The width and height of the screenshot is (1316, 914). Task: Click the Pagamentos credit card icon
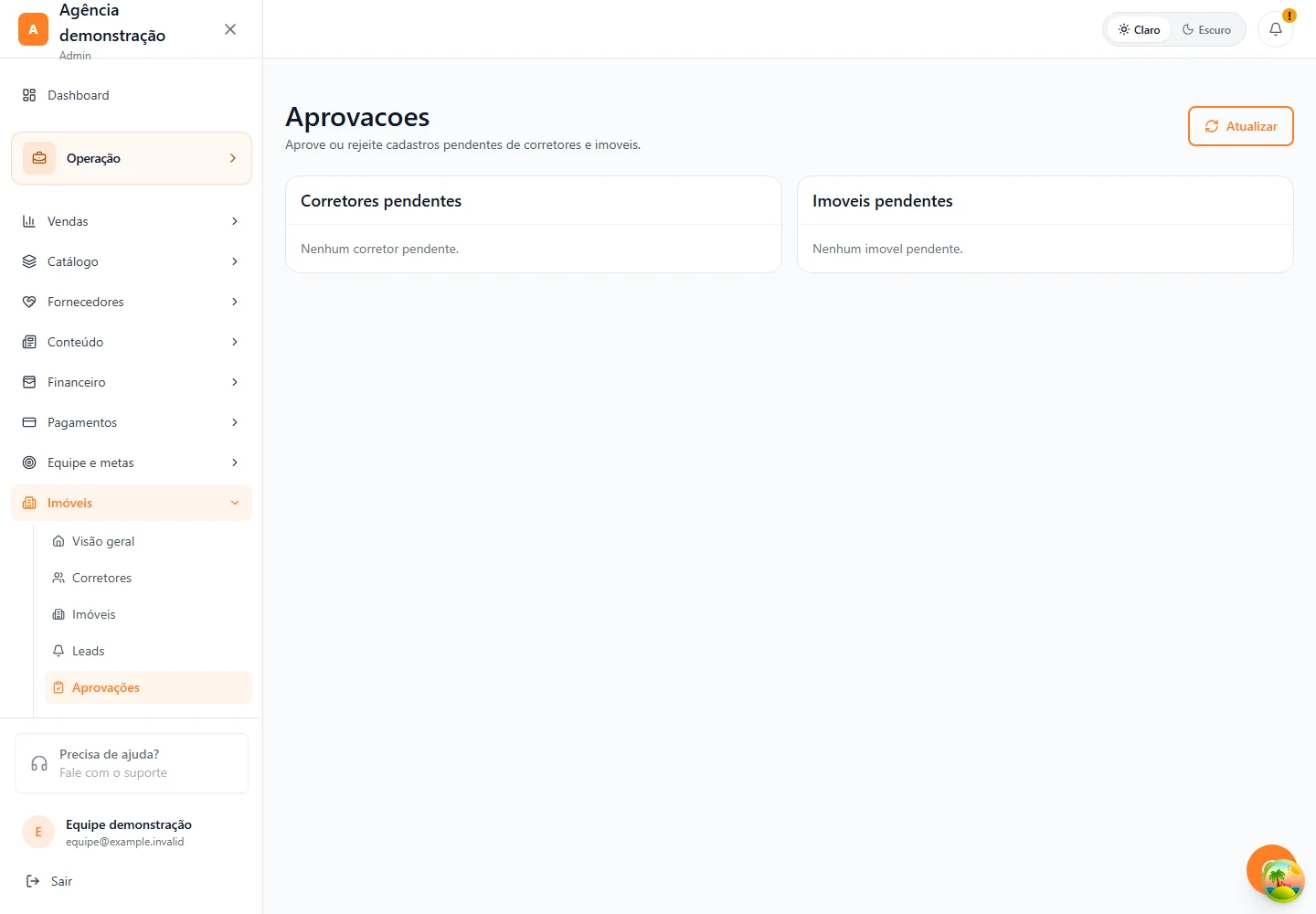point(29,422)
